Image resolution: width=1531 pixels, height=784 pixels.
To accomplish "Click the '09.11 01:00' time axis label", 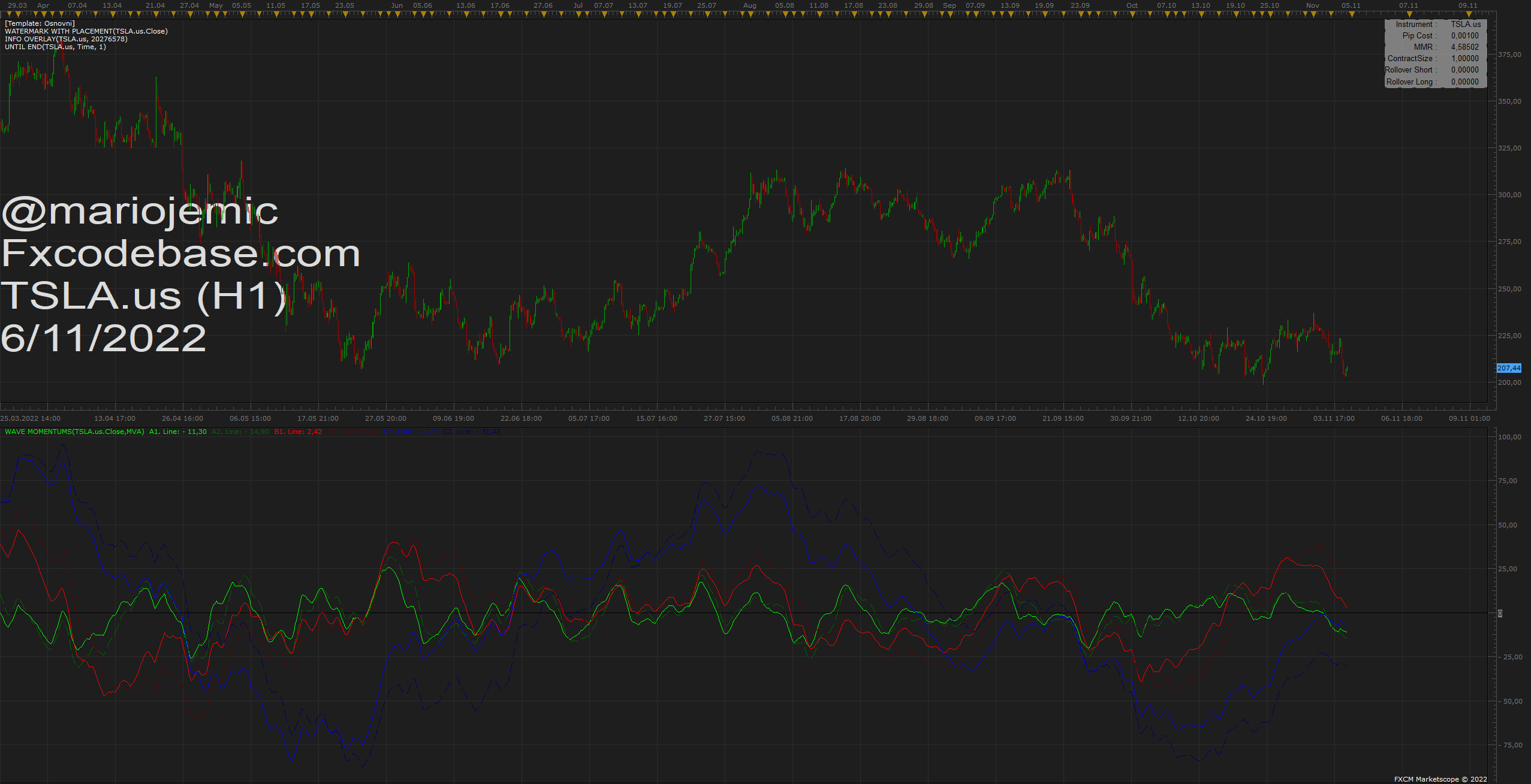I will point(1469,418).
